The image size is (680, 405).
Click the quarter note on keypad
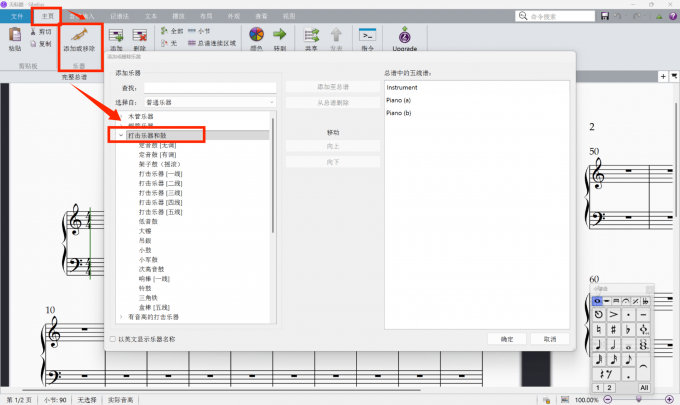point(599,345)
